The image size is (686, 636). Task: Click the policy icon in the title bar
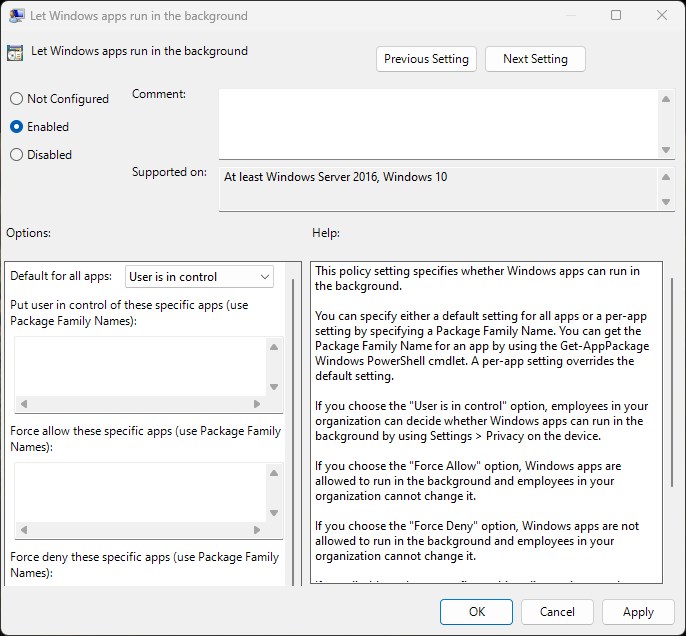pyautogui.click(x=17, y=16)
